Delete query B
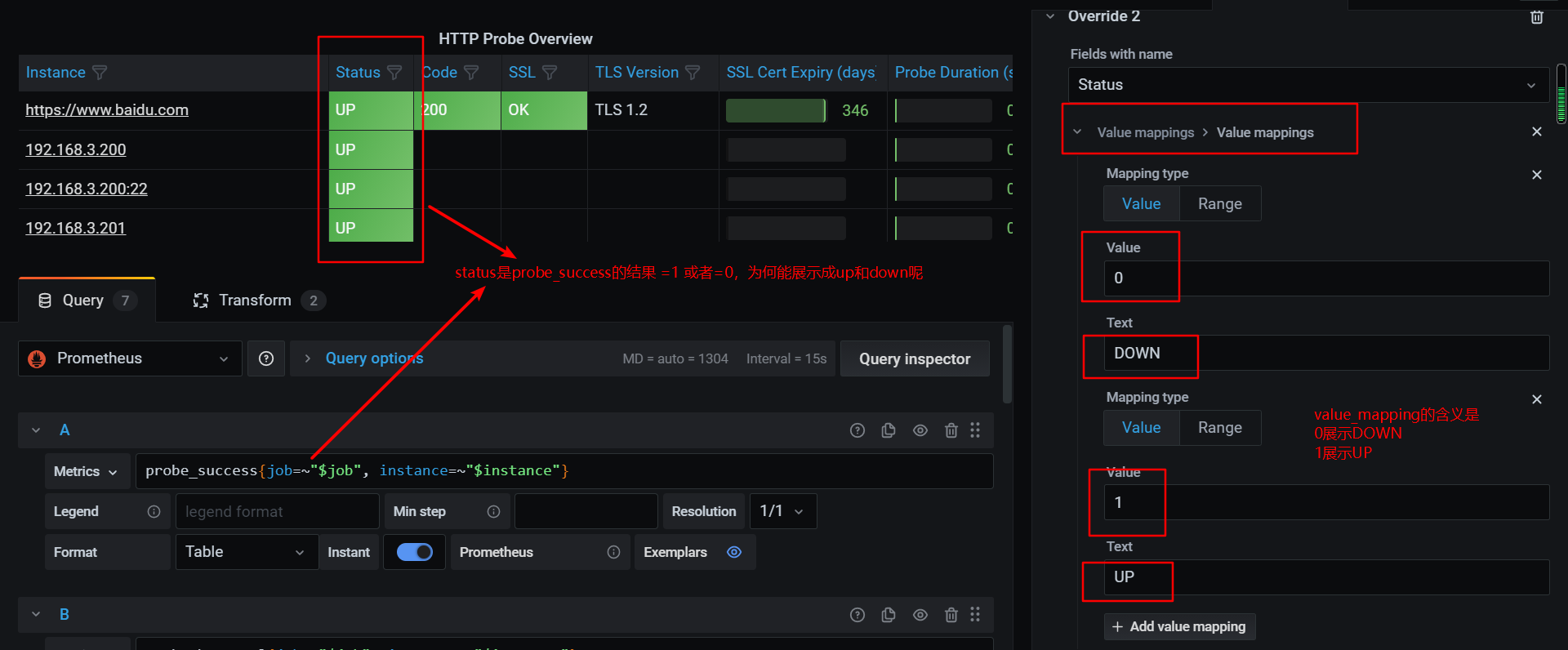 (x=951, y=615)
